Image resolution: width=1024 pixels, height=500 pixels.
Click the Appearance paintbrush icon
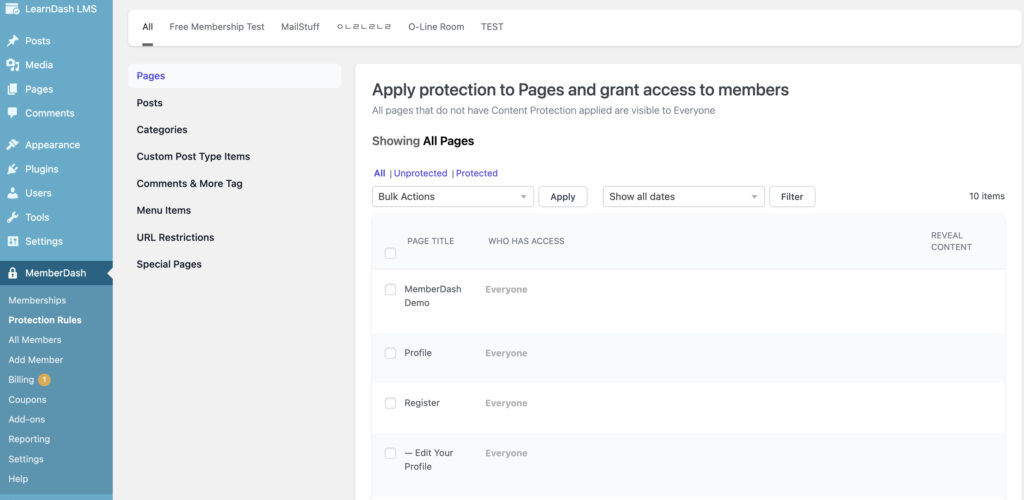click(12, 145)
